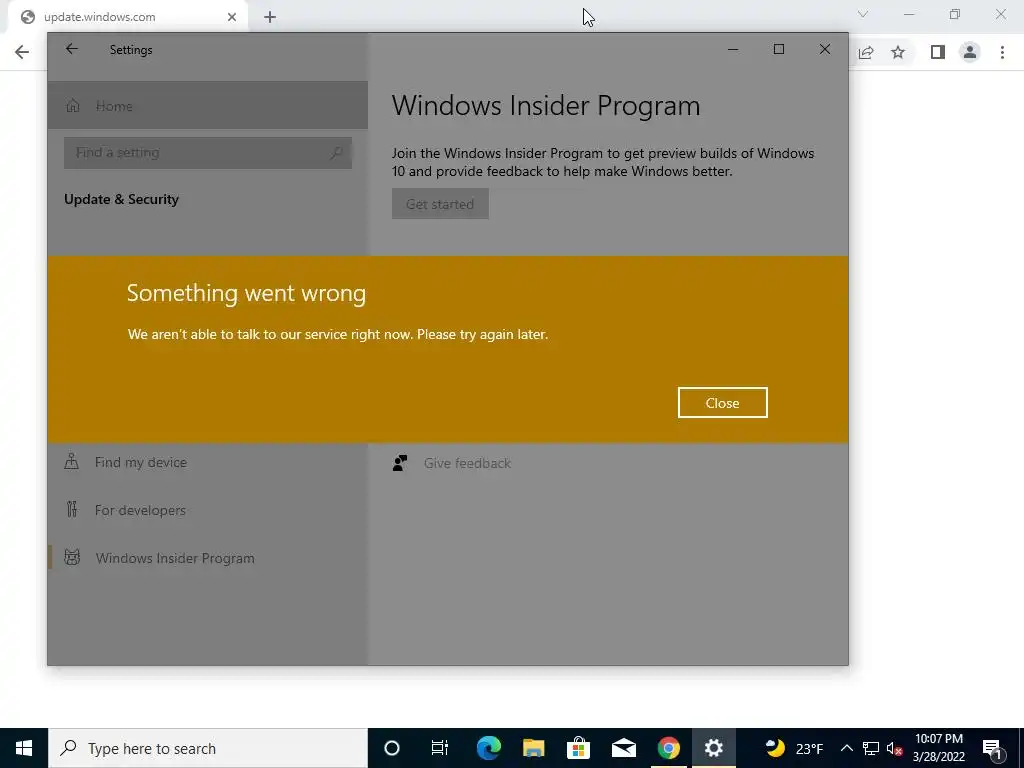Click the Give feedback person icon
The image size is (1024, 768).
(x=400, y=463)
